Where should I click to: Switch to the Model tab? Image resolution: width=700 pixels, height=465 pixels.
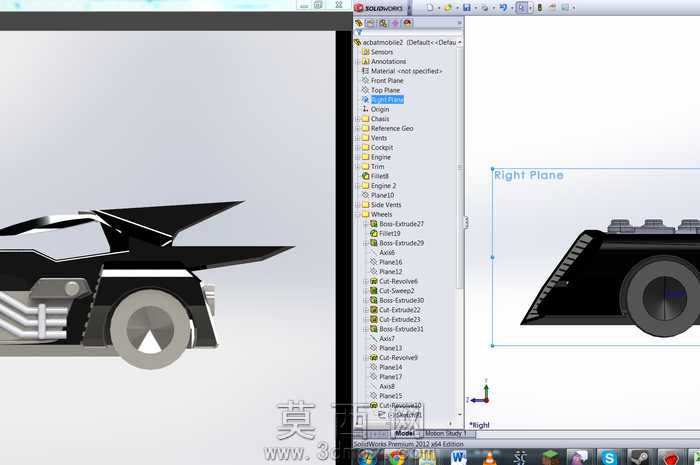click(x=404, y=433)
